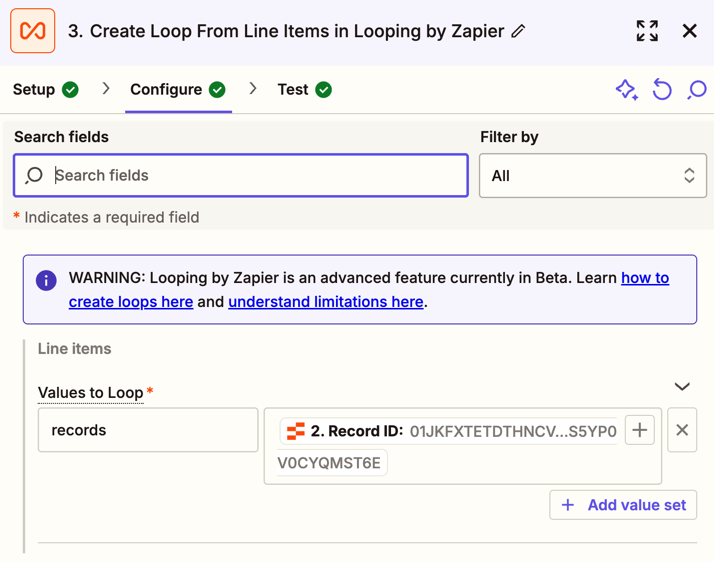Insert data with the plus button
This screenshot has height=562, width=714.
[640, 430]
